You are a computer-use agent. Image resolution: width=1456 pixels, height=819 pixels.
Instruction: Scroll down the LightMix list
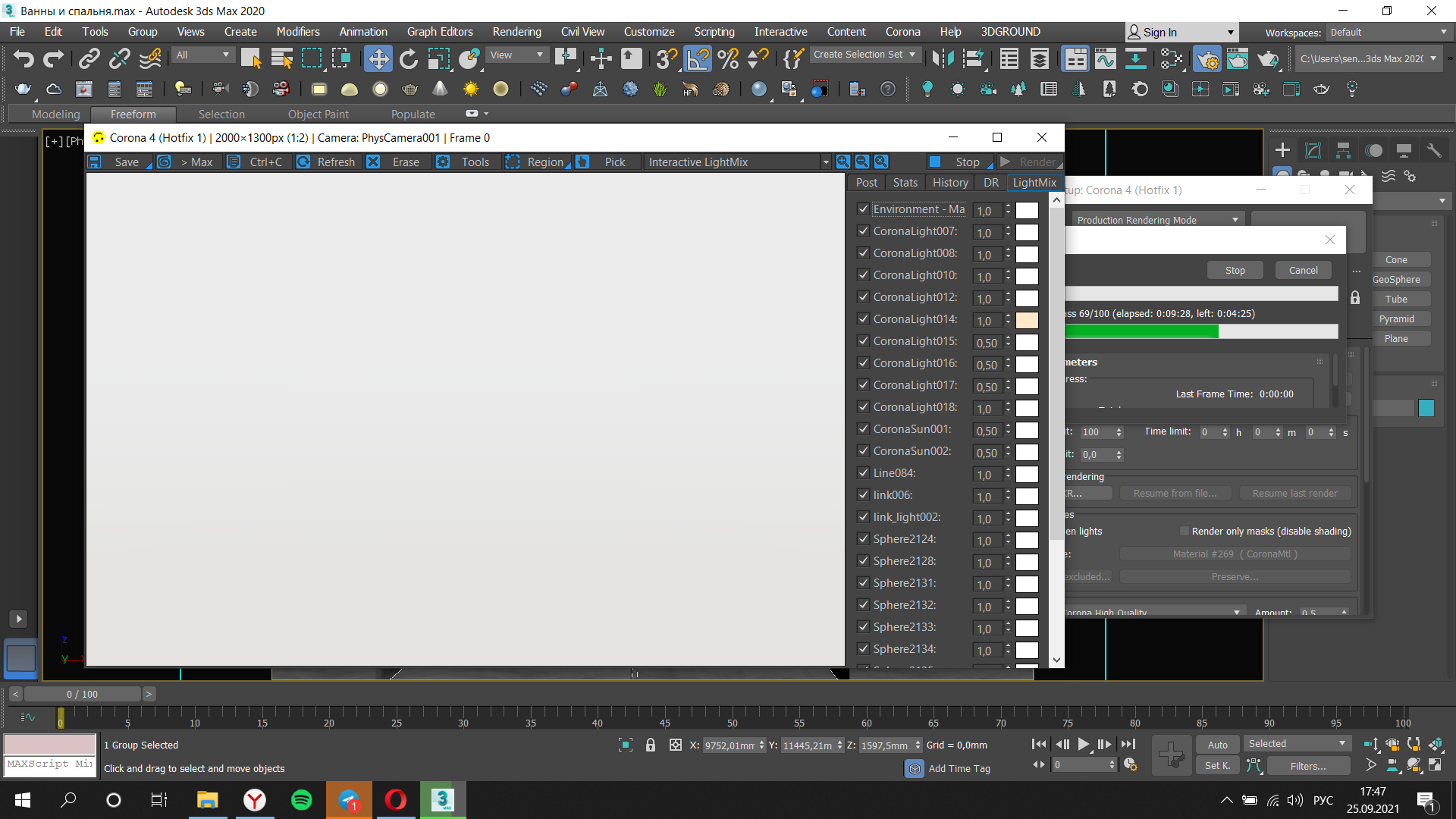click(x=1056, y=660)
